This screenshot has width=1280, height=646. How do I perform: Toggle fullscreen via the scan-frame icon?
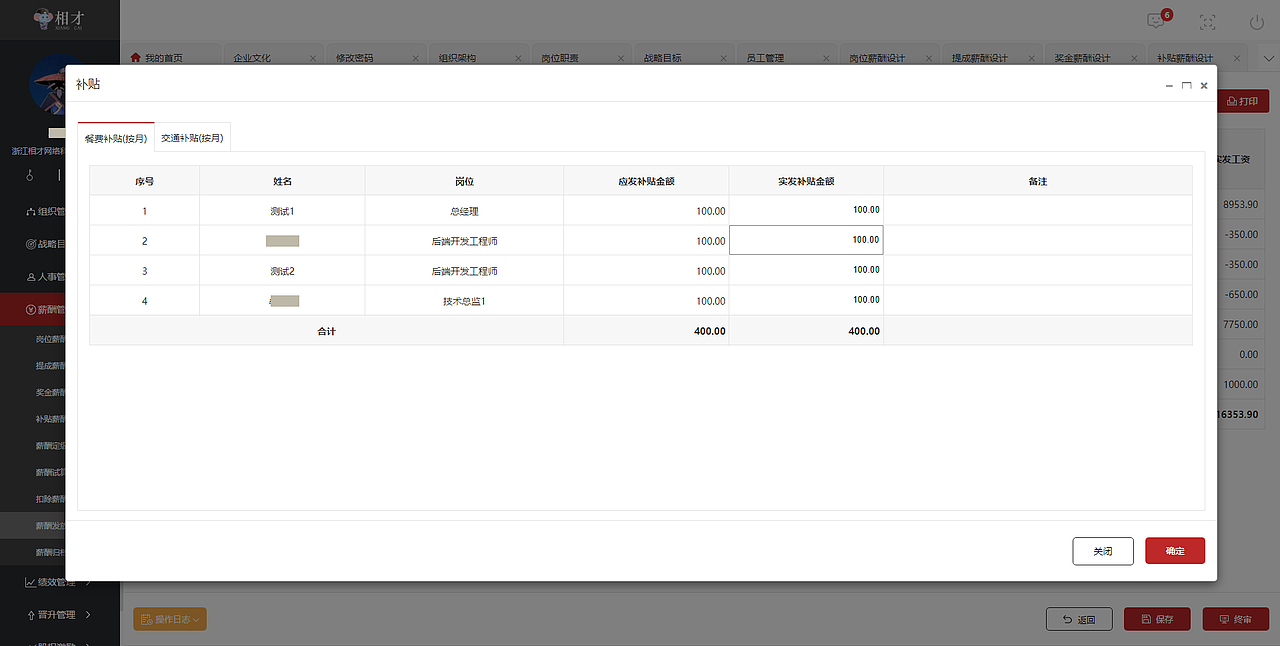tap(1208, 22)
